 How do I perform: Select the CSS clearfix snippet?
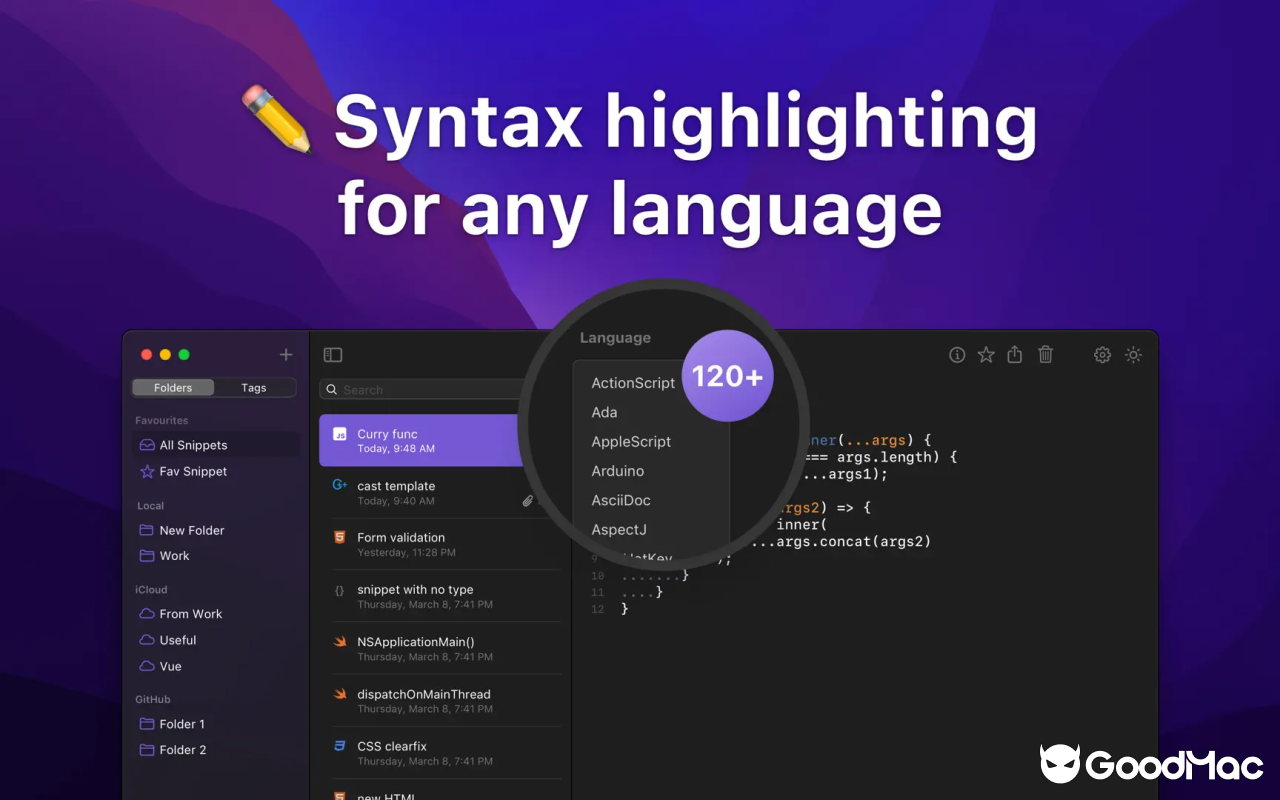[x=392, y=746]
